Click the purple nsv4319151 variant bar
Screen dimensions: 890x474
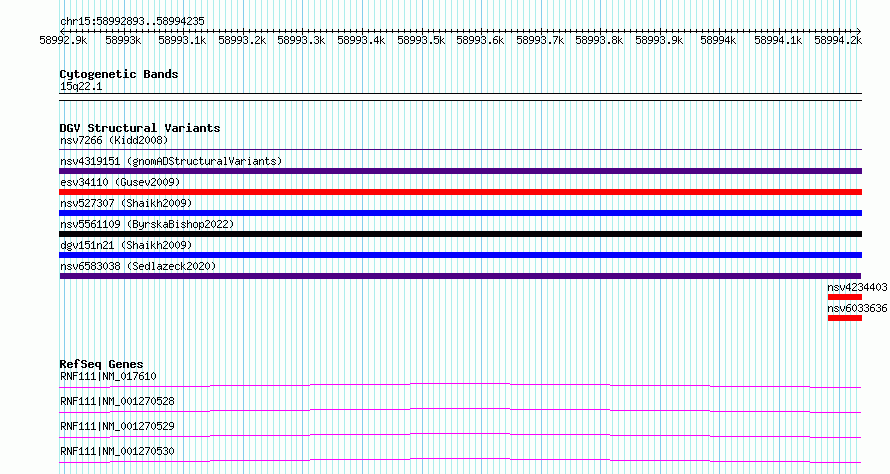coord(460,171)
